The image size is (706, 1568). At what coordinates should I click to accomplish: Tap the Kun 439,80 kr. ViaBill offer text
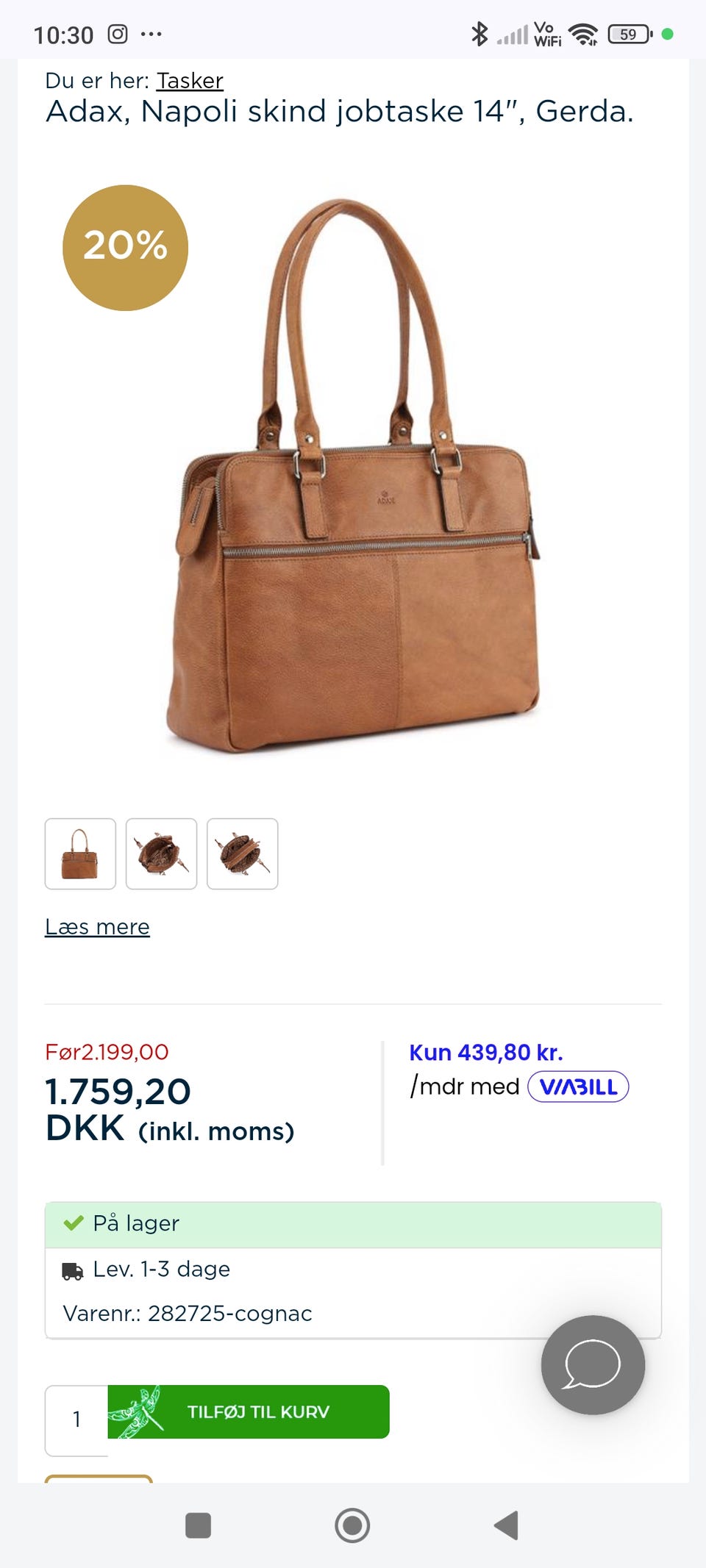pyautogui.click(x=486, y=1053)
